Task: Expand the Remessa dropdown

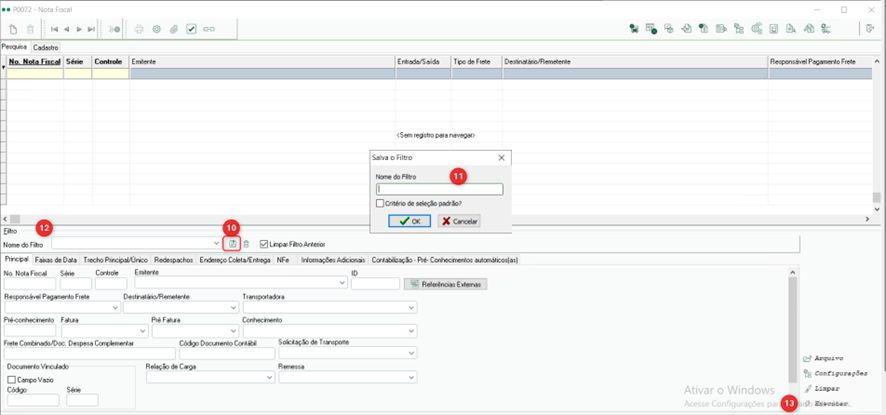Action: click(412, 377)
